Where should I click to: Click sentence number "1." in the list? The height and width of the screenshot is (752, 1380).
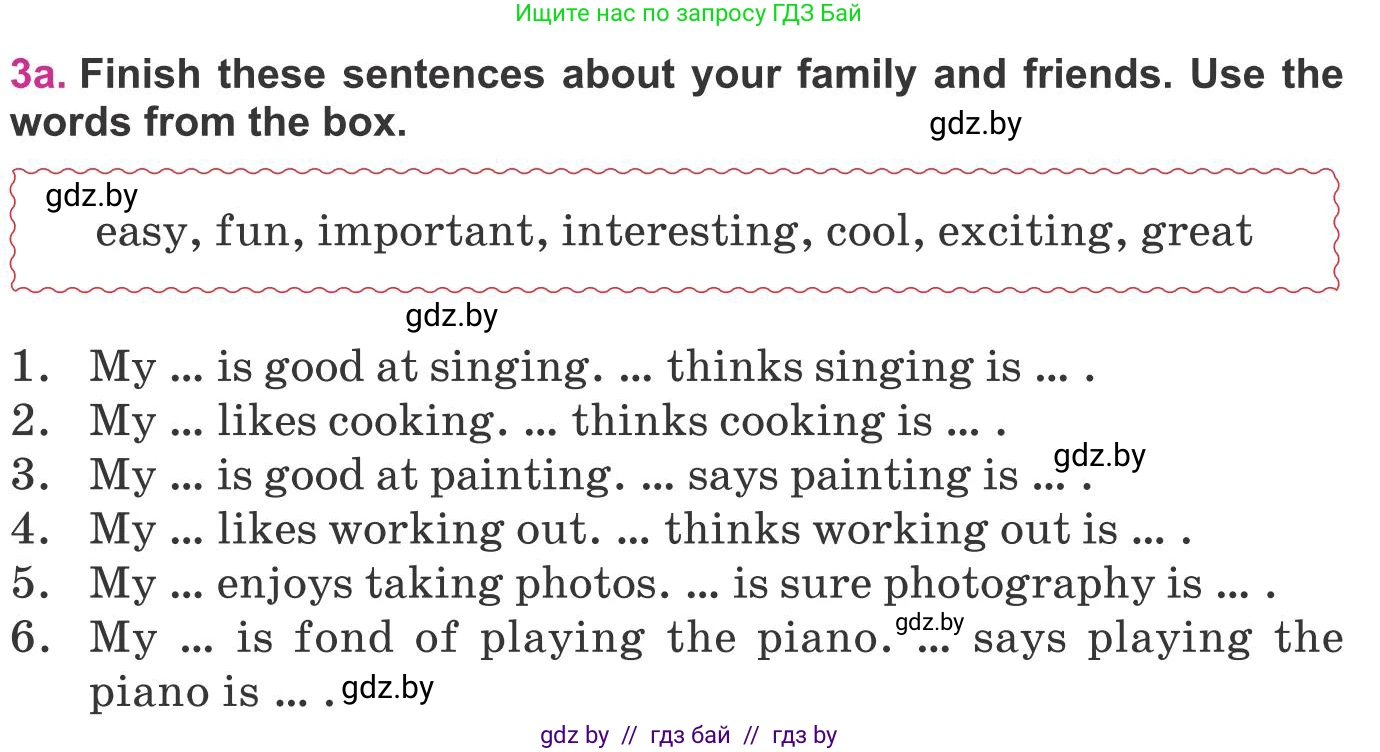(x=32, y=367)
